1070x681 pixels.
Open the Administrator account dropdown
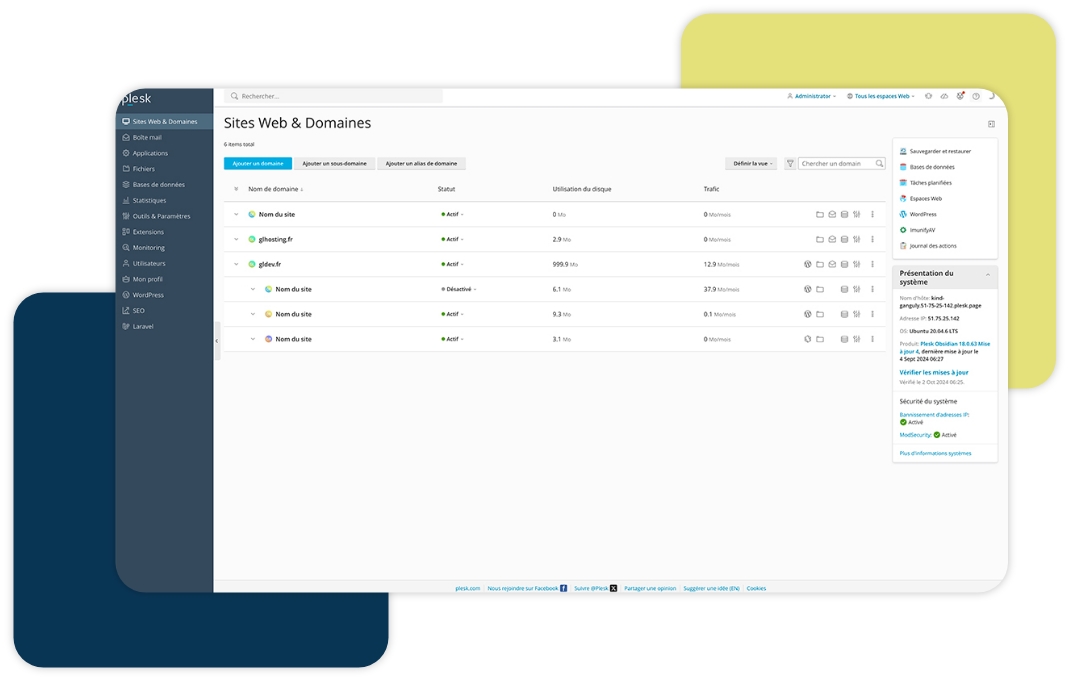point(811,97)
